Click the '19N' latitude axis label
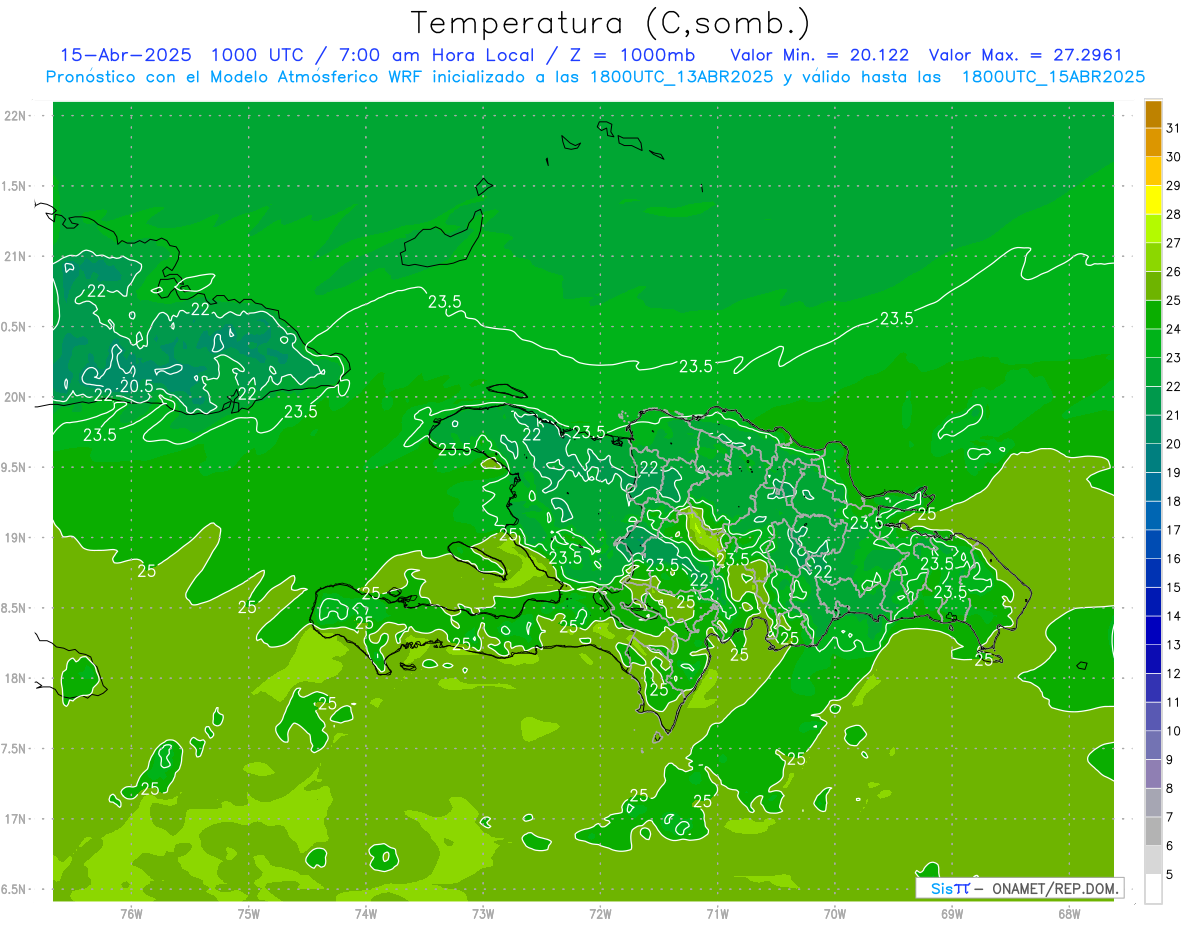This screenshot has width=1200, height=927. (x=15, y=538)
